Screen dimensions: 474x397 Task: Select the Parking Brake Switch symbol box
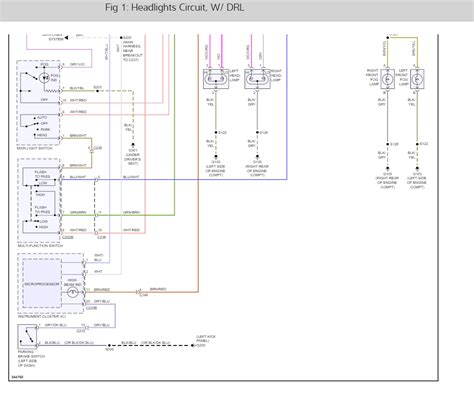(27, 336)
